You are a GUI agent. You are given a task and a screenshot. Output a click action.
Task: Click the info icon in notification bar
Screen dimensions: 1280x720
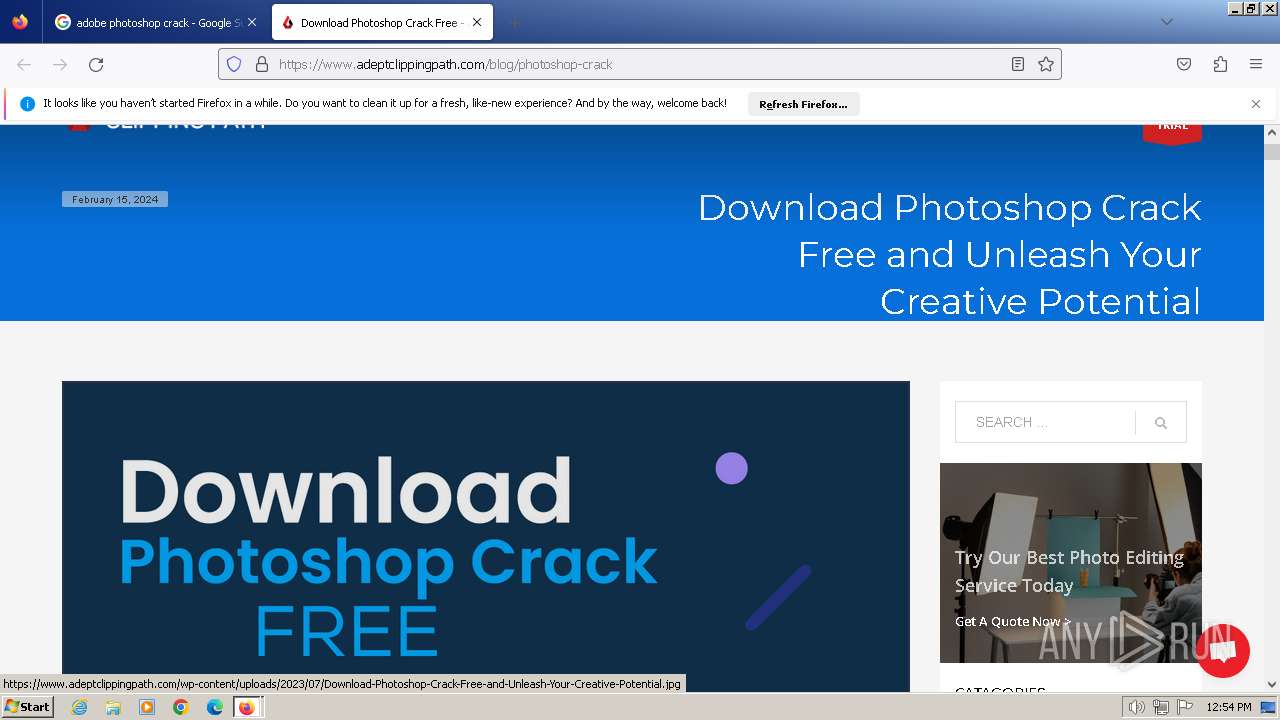coord(27,104)
